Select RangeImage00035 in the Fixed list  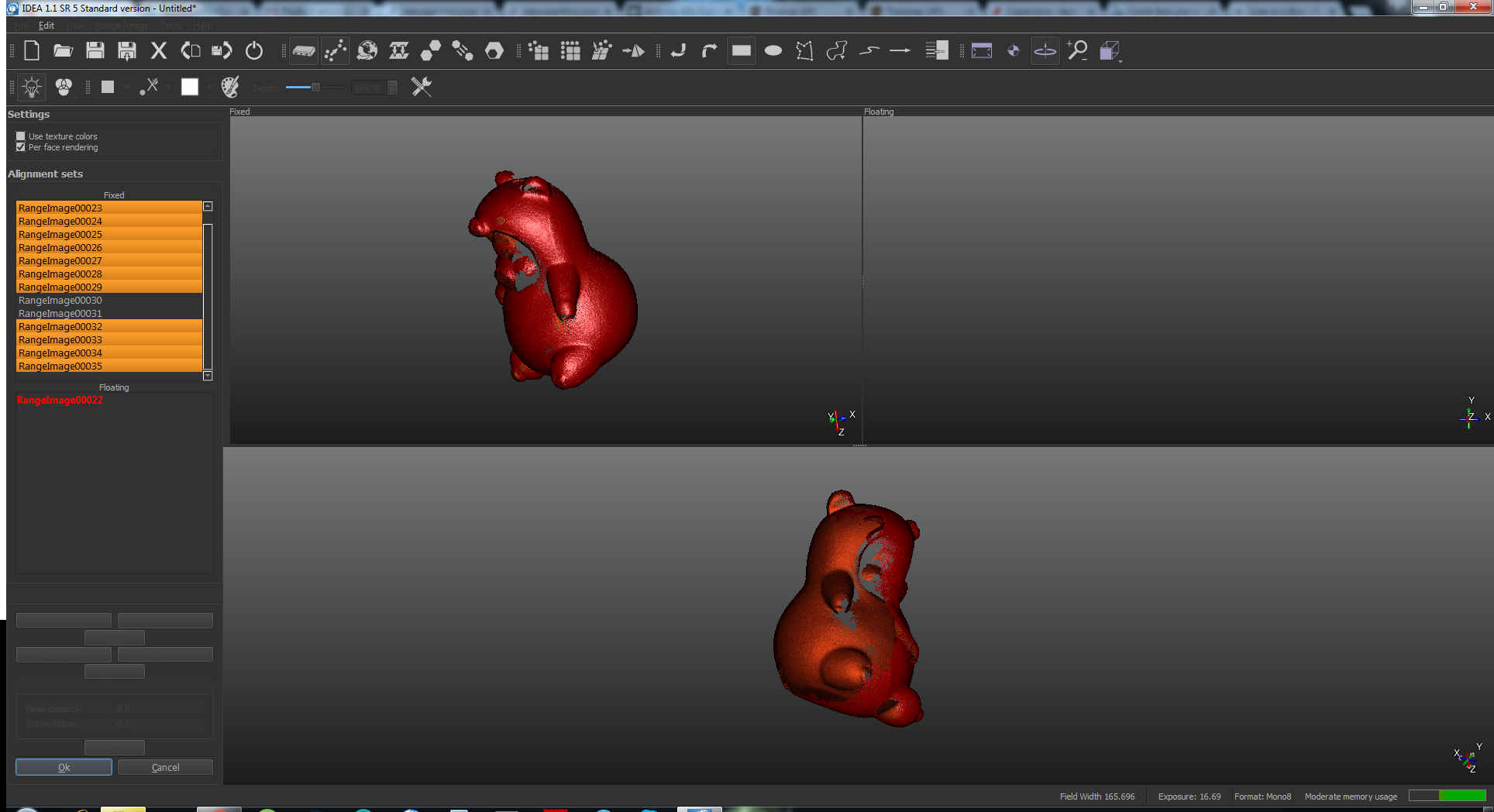click(109, 366)
